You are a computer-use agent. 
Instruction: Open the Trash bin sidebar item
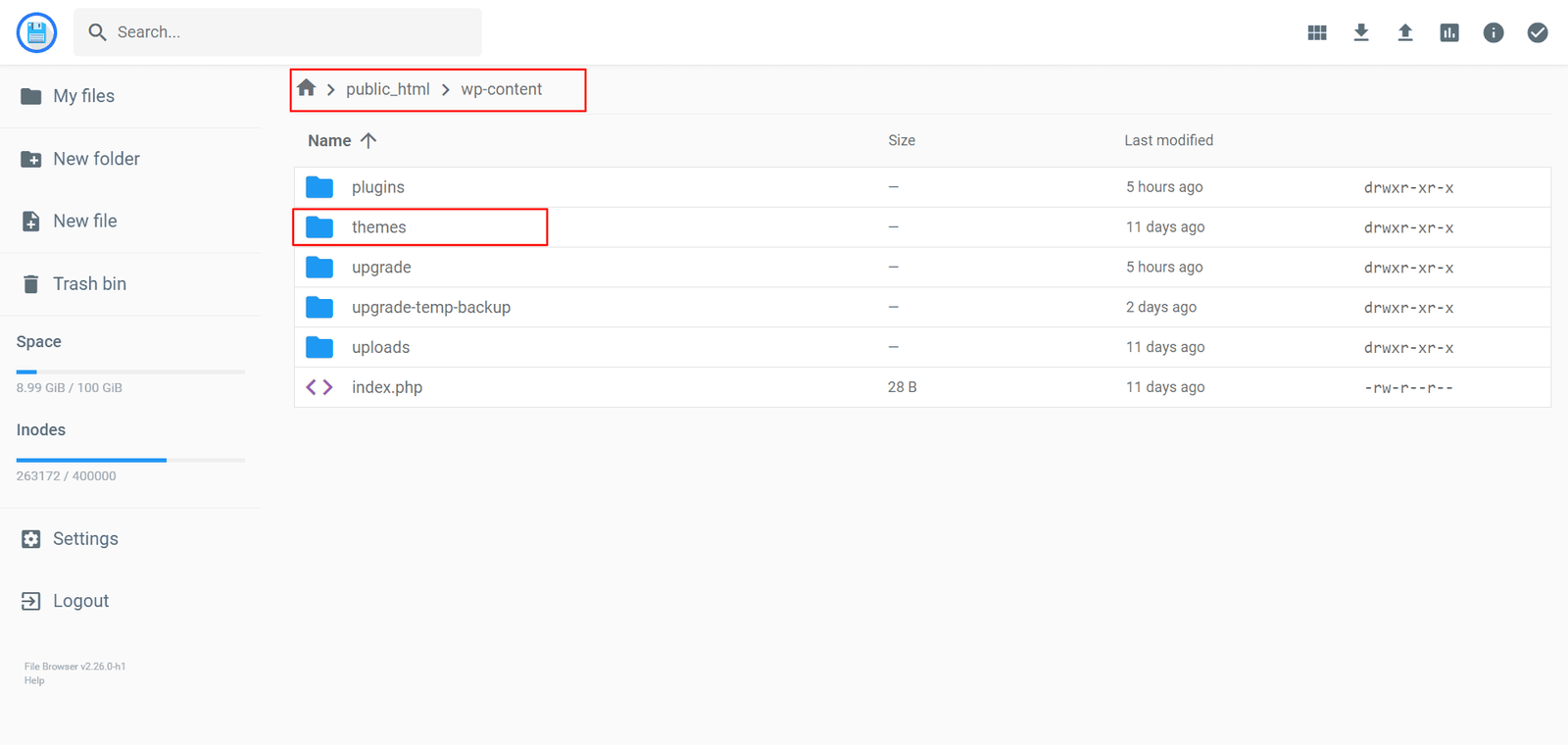(89, 284)
